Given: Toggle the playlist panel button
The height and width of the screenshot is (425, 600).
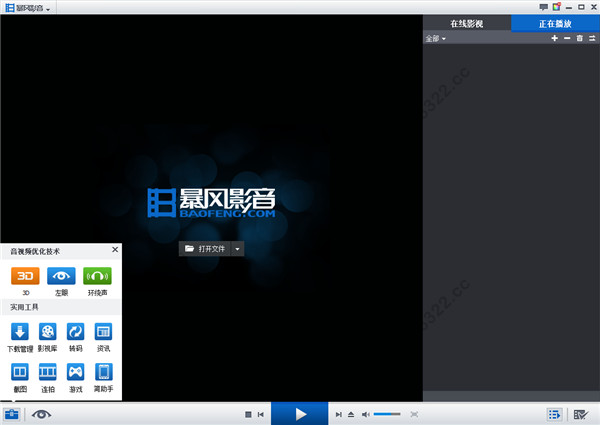Looking at the screenshot, I should pyautogui.click(x=554, y=414).
